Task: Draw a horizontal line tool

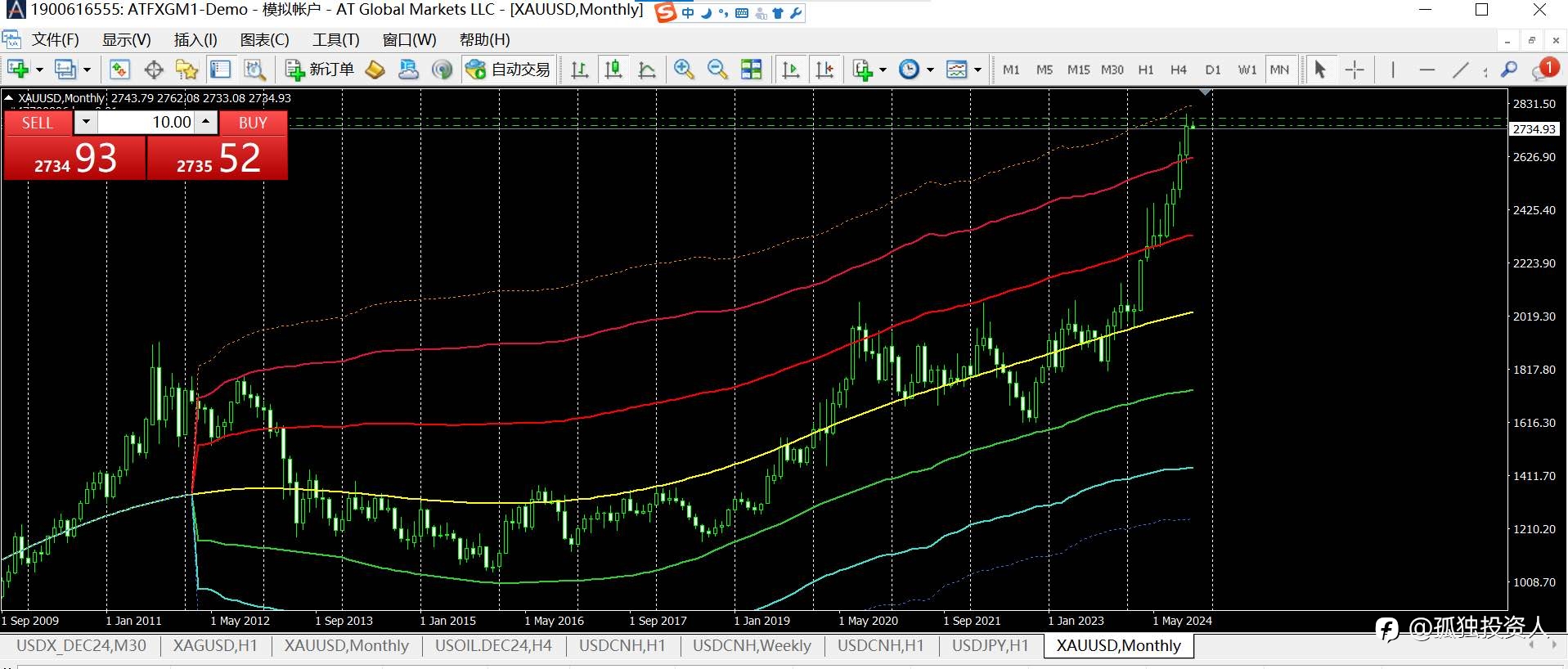Action: click(1427, 70)
